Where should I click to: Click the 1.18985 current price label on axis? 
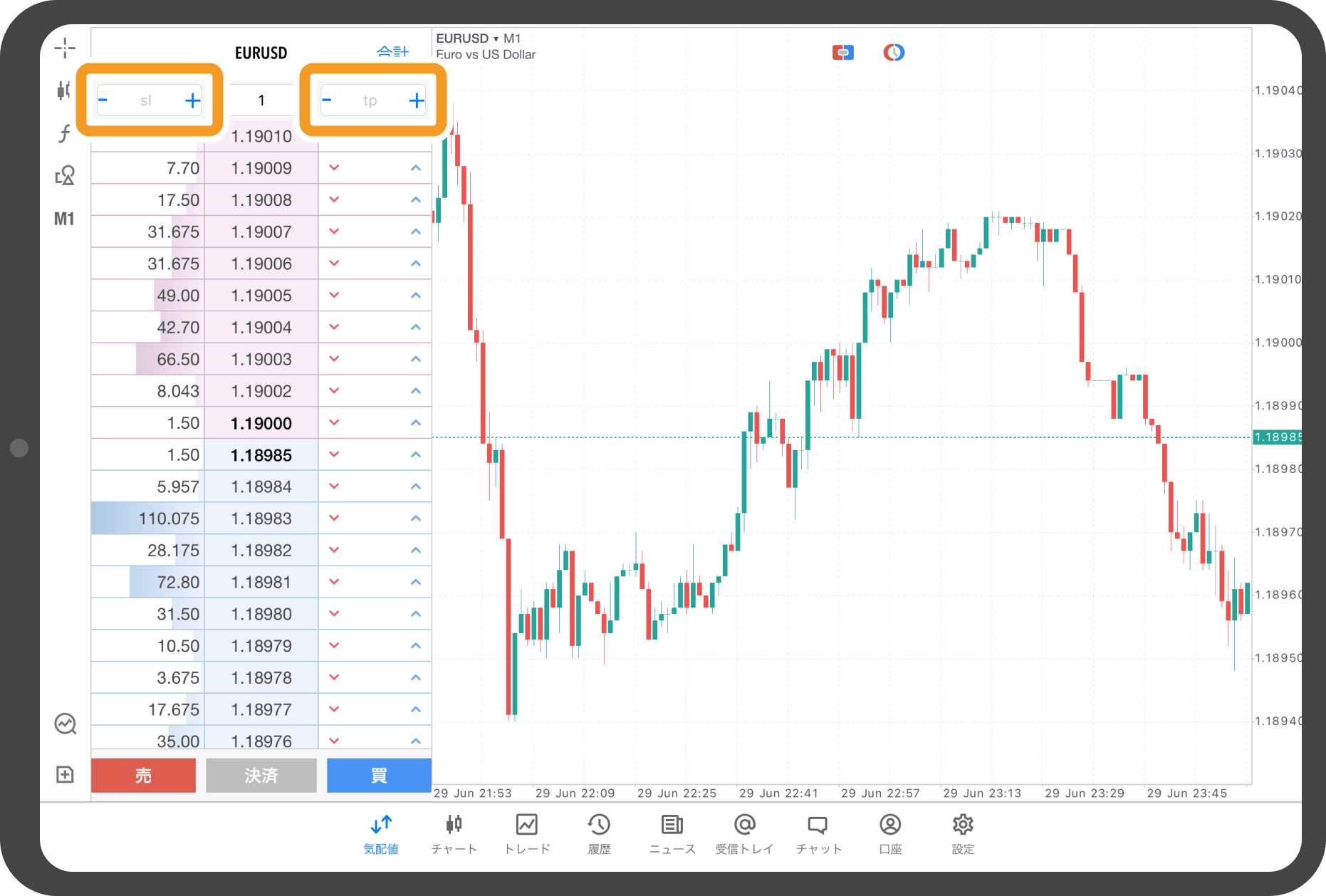pos(1277,437)
